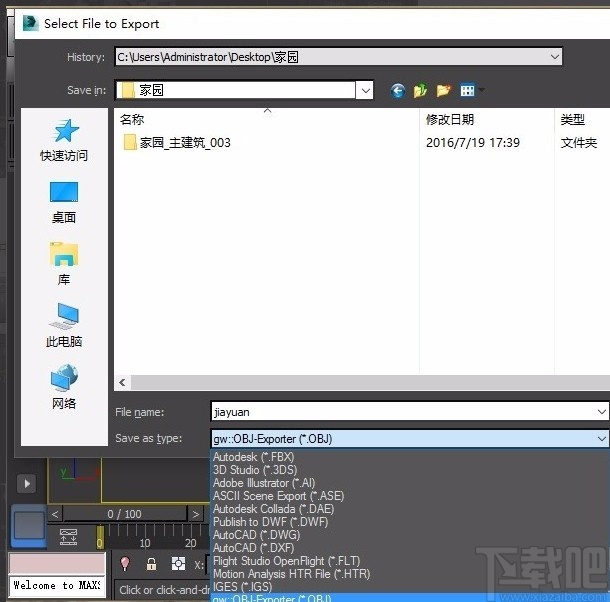Choose IGES (*.IGS) export type
The width and height of the screenshot is (610, 602).
(x=410, y=587)
